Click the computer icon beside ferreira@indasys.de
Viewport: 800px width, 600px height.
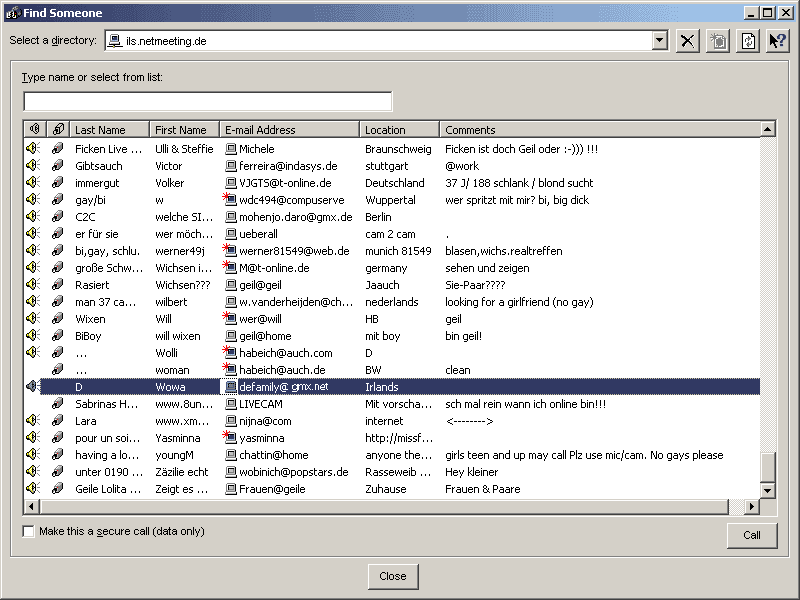[x=231, y=166]
